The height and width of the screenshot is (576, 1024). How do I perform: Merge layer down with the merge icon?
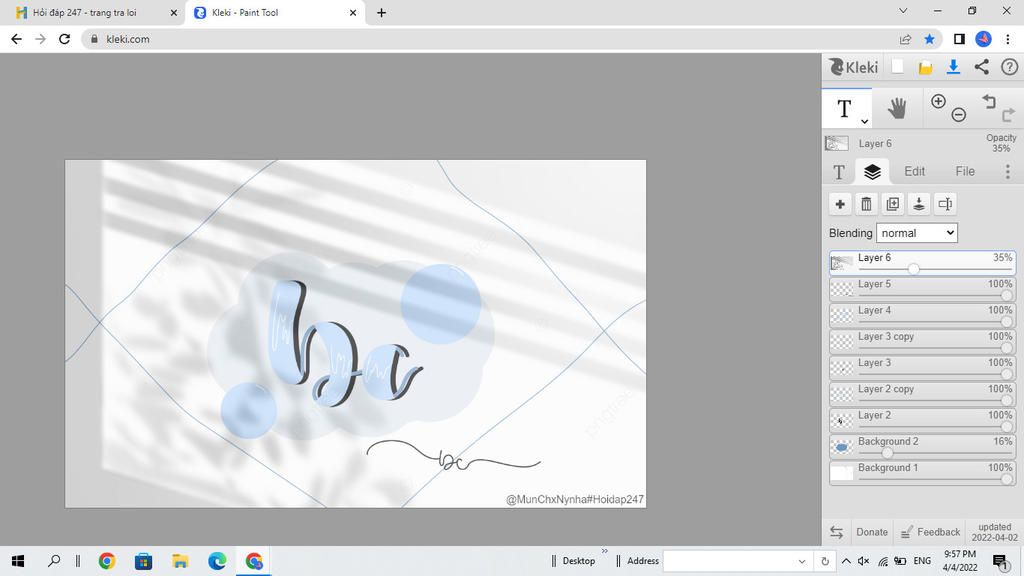(x=919, y=204)
